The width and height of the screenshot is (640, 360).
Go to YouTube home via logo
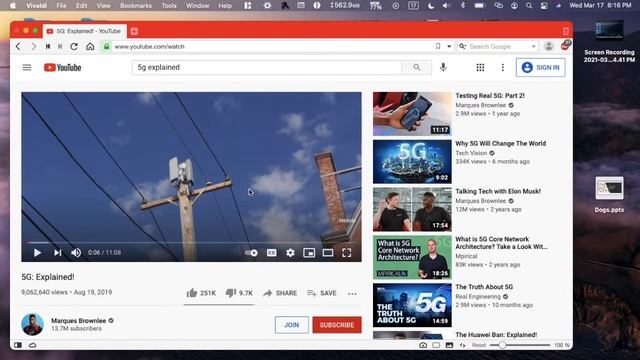(62, 67)
